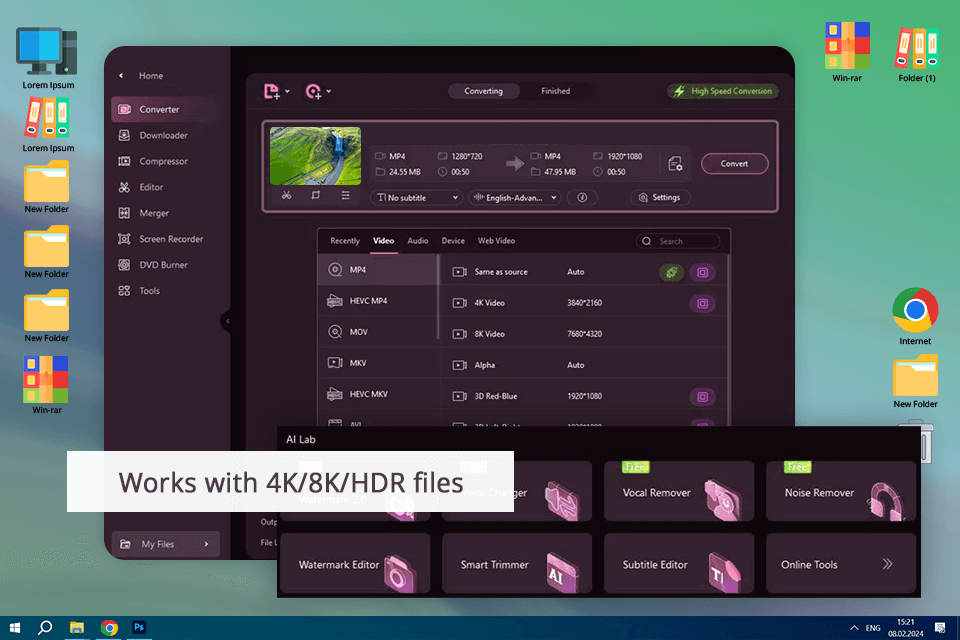Click the DVD Burner disc icon
The width and height of the screenshot is (960, 640).
pos(124,265)
